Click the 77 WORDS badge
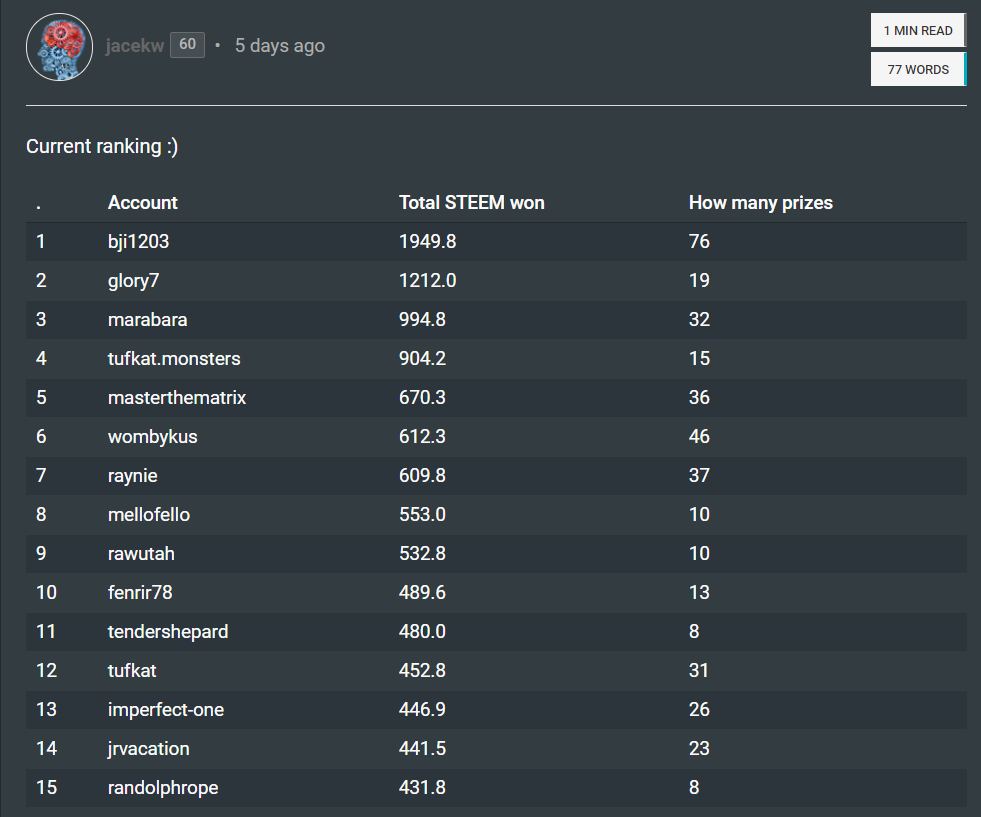The image size is (981, 817). coord(917,70)
